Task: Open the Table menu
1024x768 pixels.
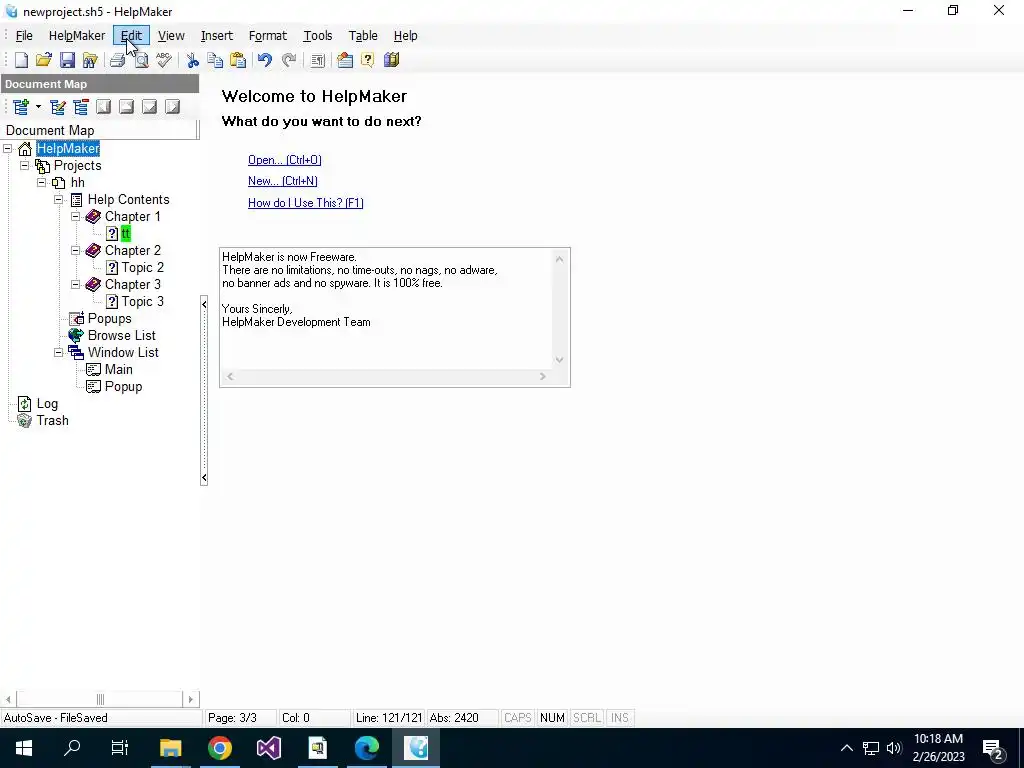Action: point(363,36)
